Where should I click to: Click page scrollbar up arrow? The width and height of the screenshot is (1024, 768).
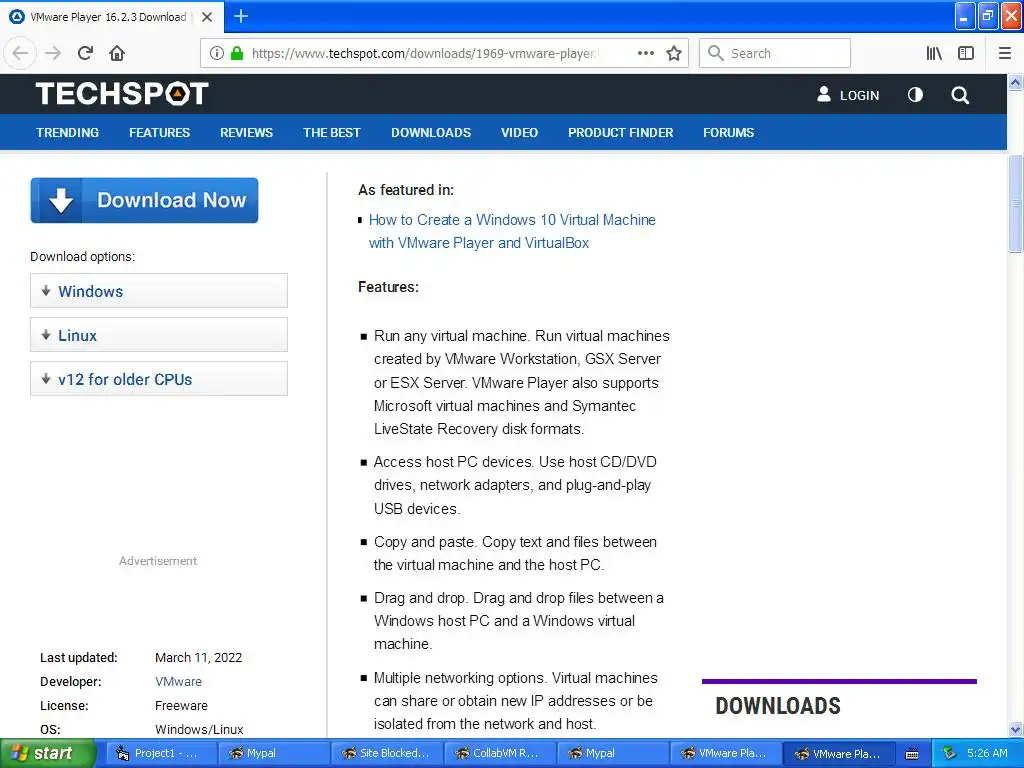point(1015,82)
